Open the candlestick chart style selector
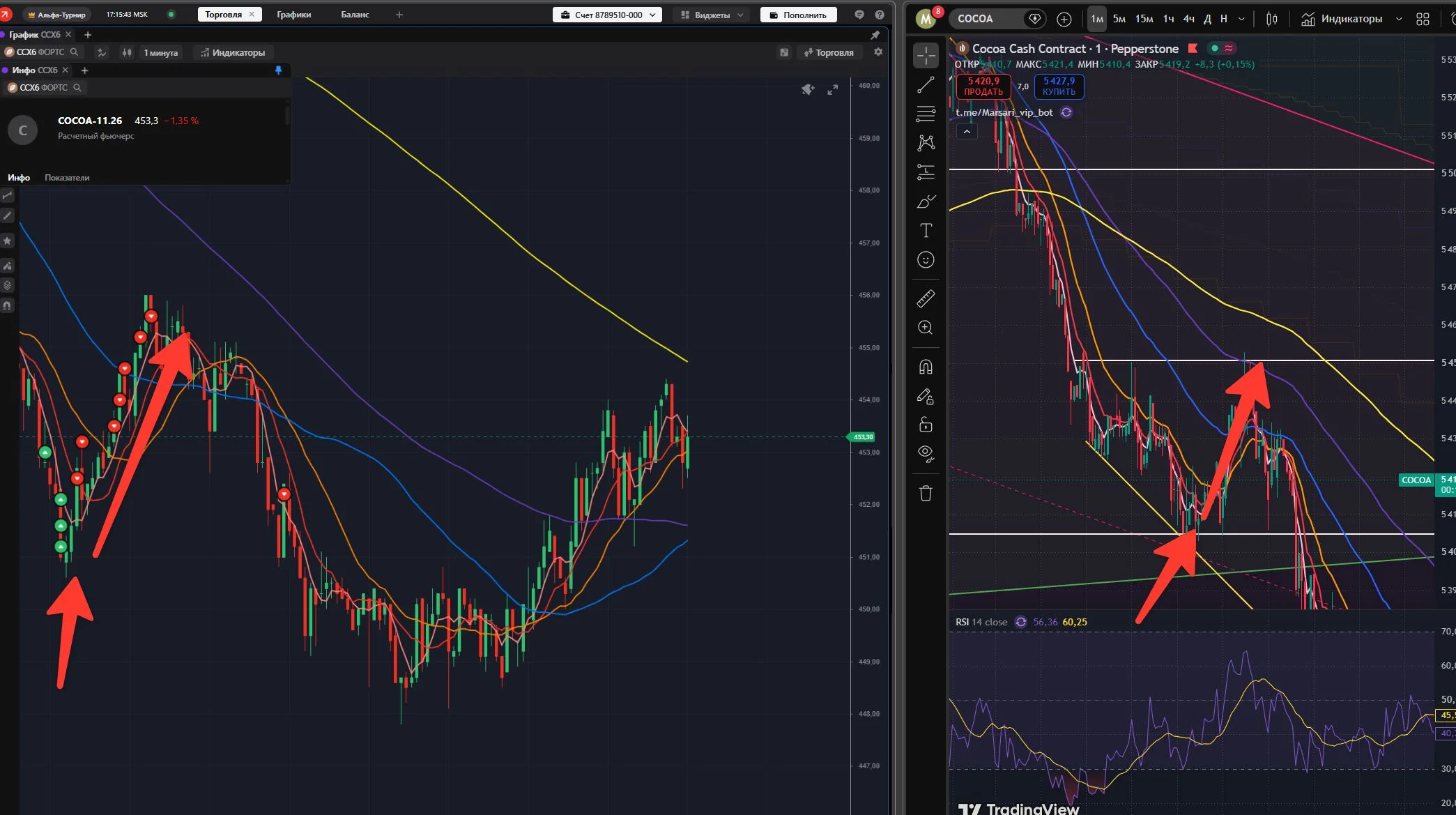This screenshot has width=1456, height=815. pyautogui.click(x=1272, y=20)
